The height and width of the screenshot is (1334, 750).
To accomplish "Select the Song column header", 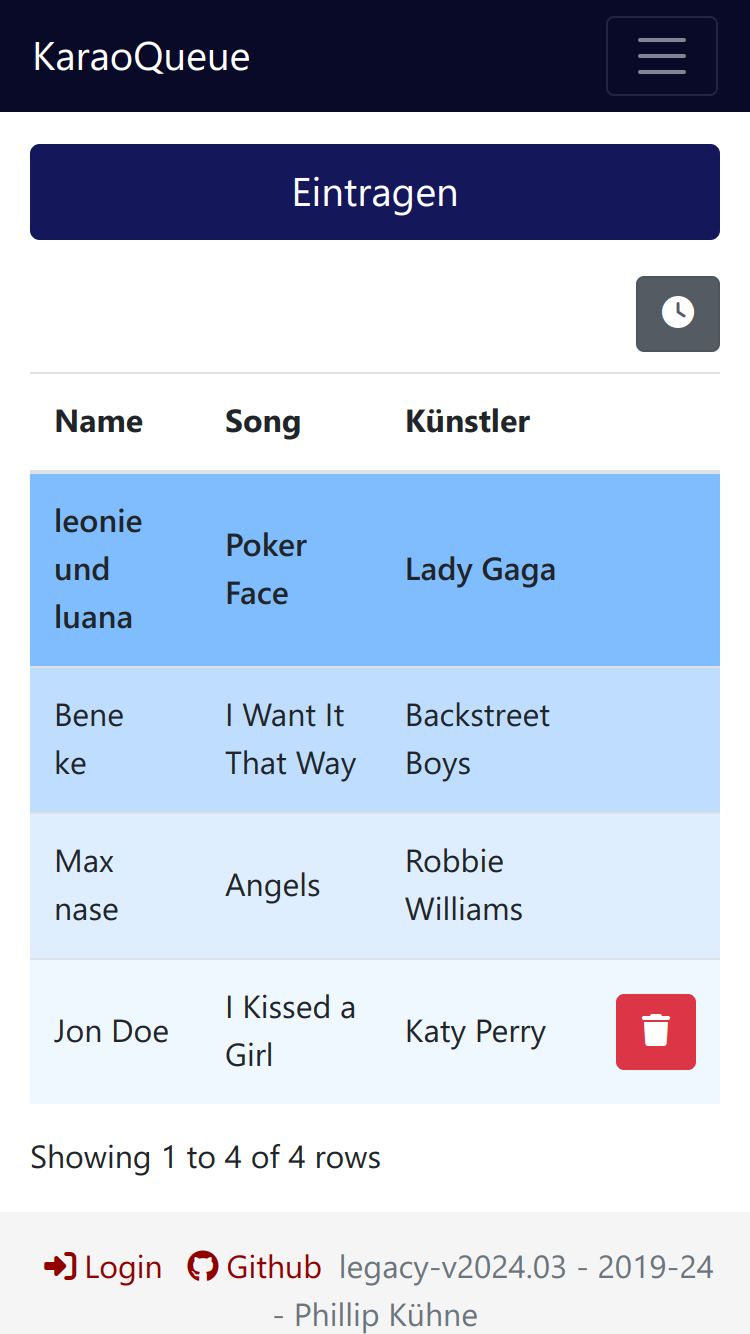I will coord(263,421).
